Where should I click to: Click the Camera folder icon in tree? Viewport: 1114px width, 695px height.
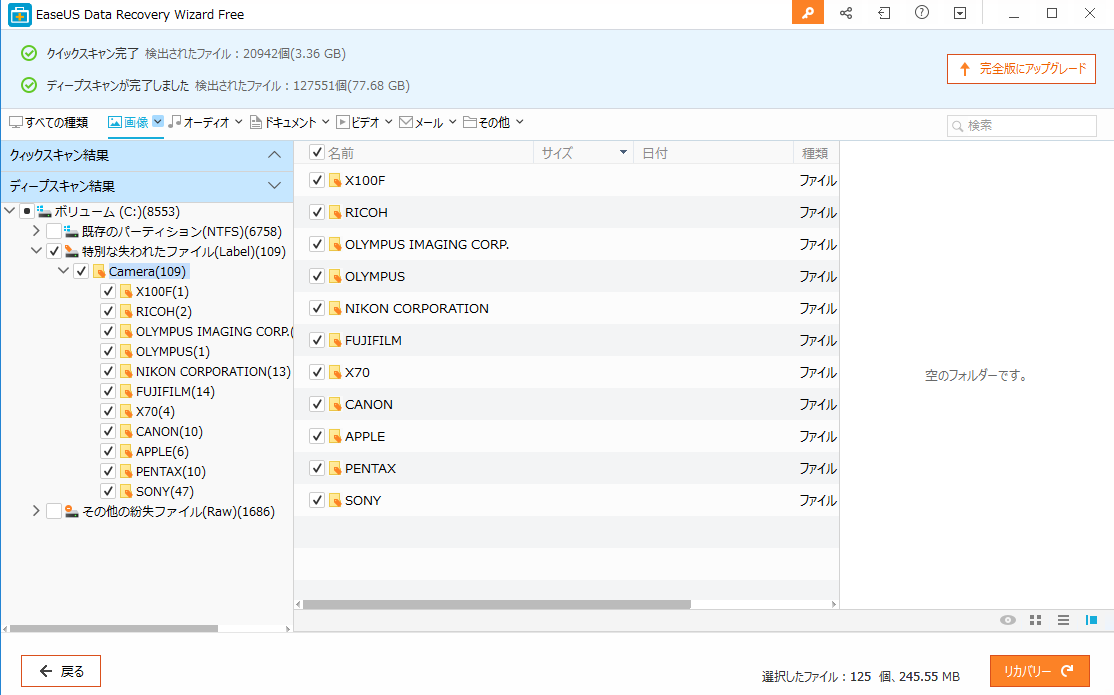pyautogui.click(x=99, y=271)
